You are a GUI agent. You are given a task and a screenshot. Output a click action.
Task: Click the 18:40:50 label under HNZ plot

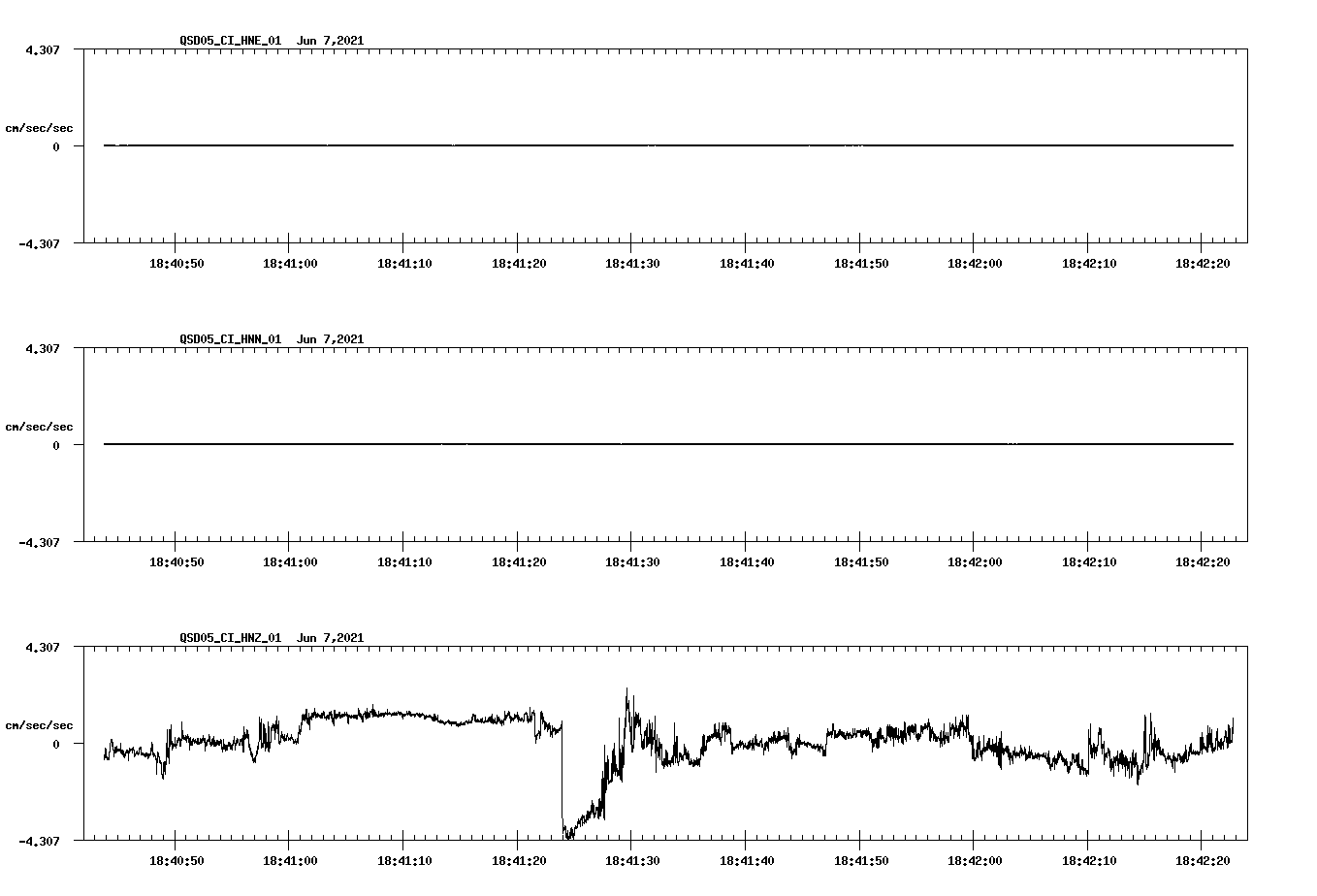coord(177,861)
